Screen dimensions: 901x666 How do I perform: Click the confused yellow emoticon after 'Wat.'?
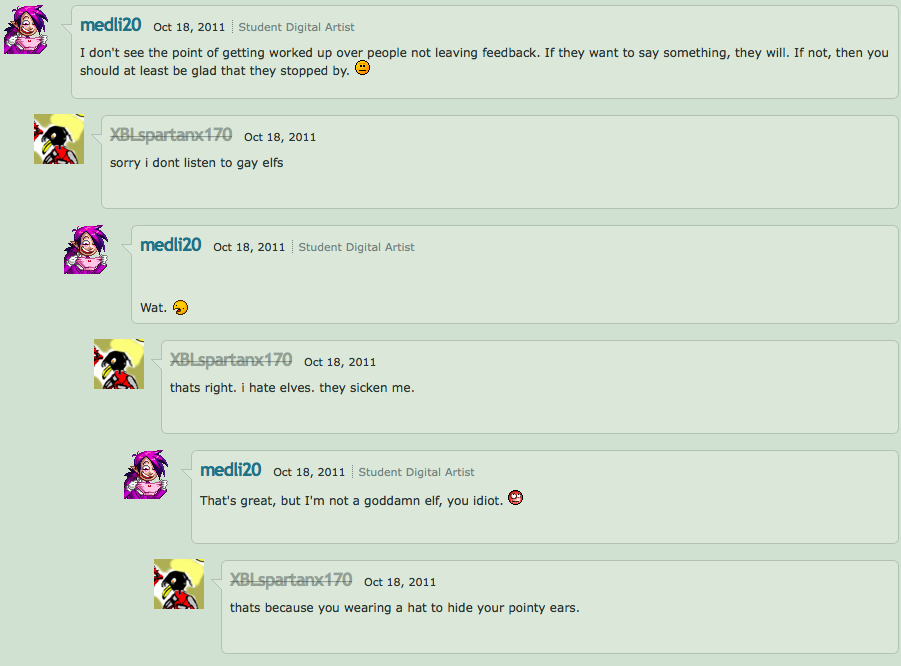tap(180, 307)
